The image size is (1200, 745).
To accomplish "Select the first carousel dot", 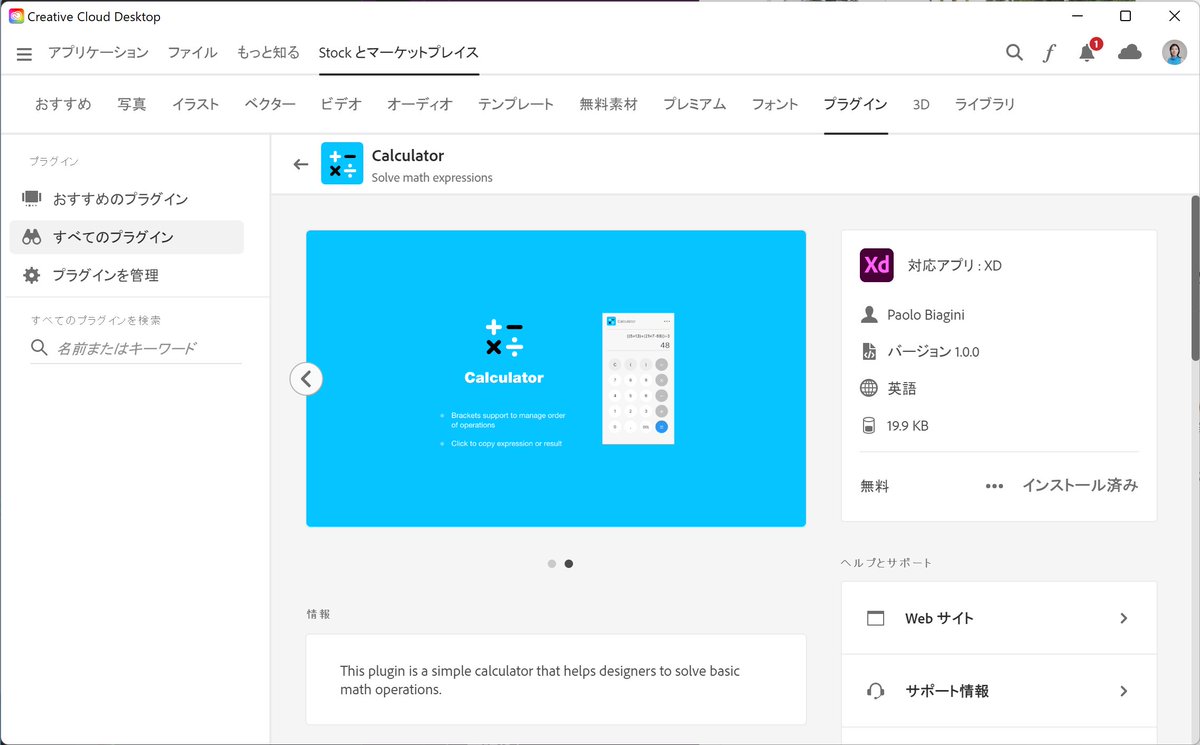I will coord(552,564).
